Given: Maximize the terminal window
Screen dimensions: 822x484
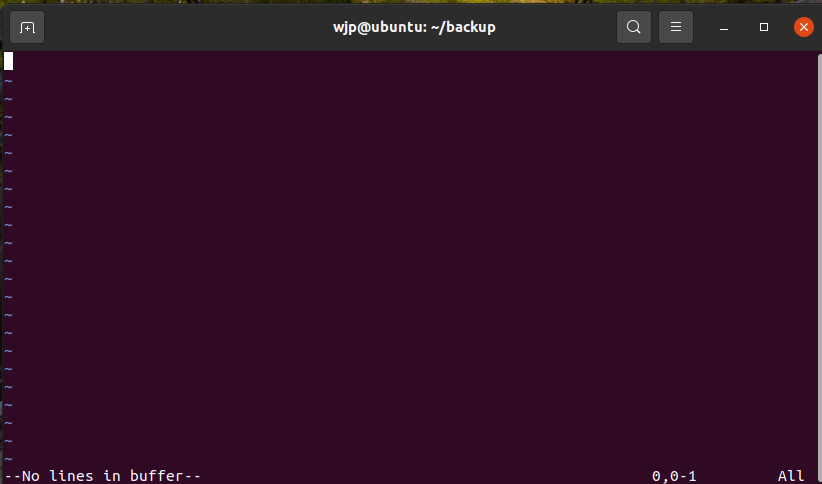Looking at the screenshot, I should pyautogui.click(x=764, y=27).
